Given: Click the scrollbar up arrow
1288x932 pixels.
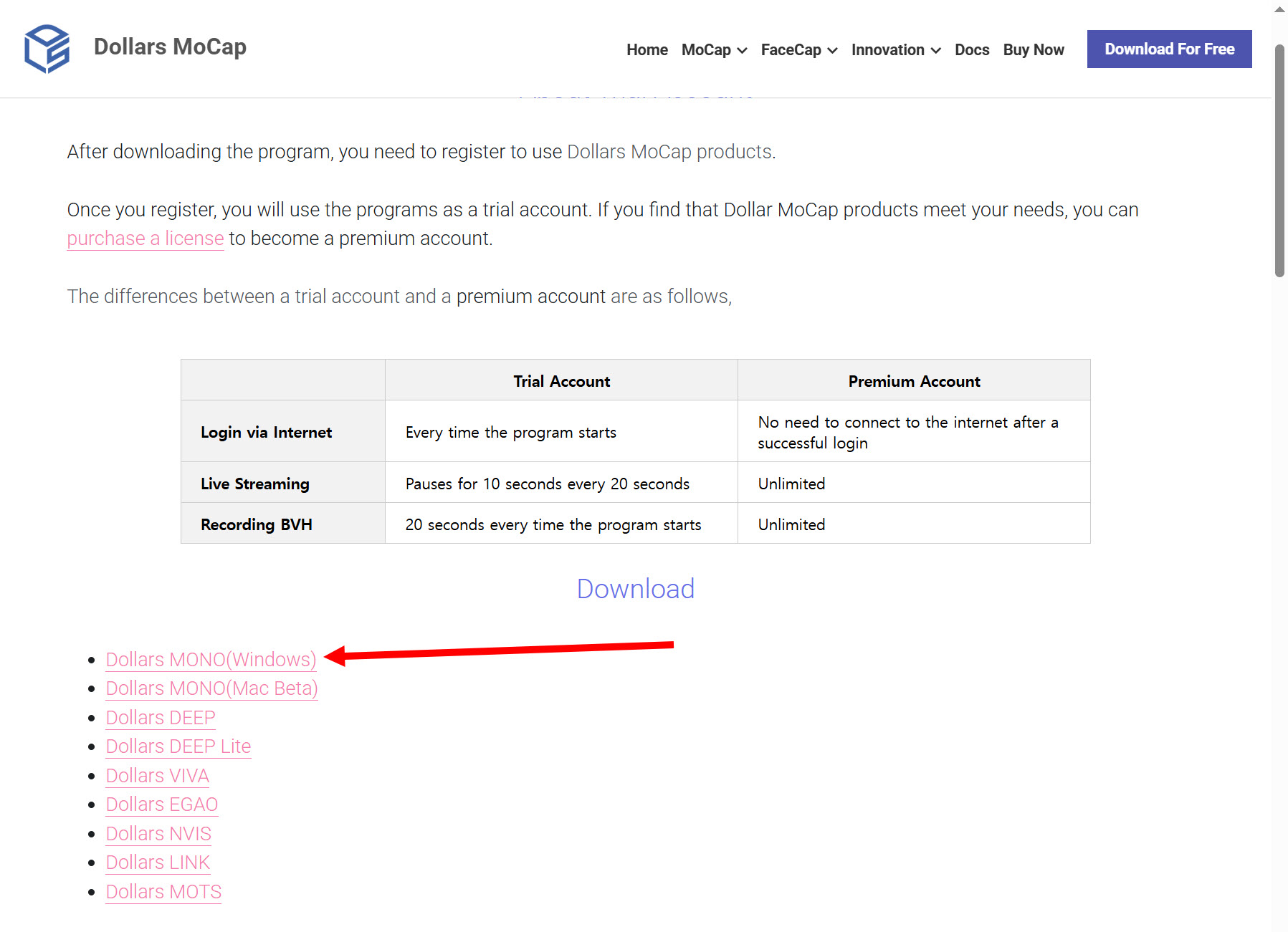Looking at the screenshot, I should coord(1279,9).
